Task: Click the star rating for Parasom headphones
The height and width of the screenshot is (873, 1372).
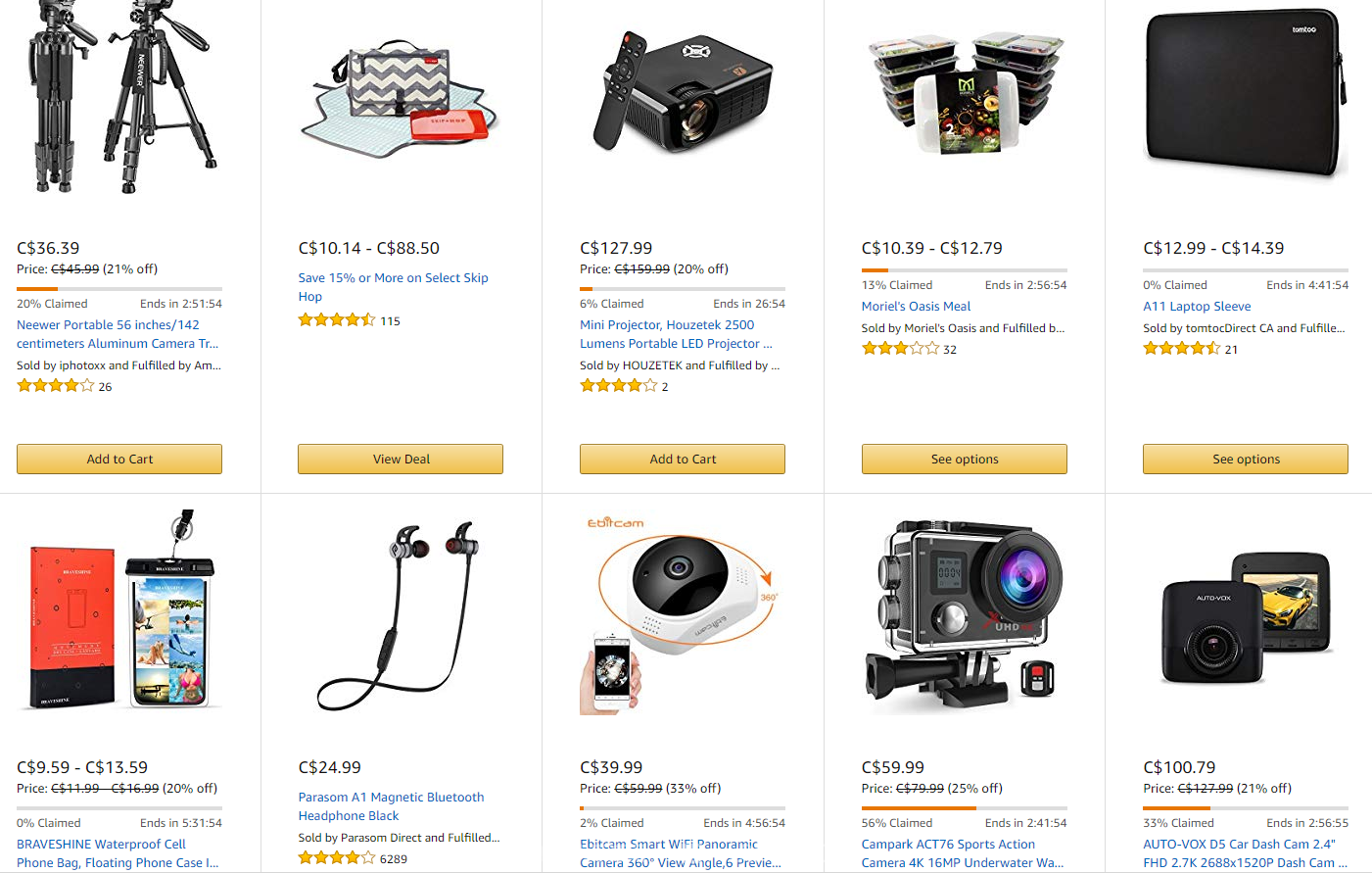Action: (x=337, y=858)
